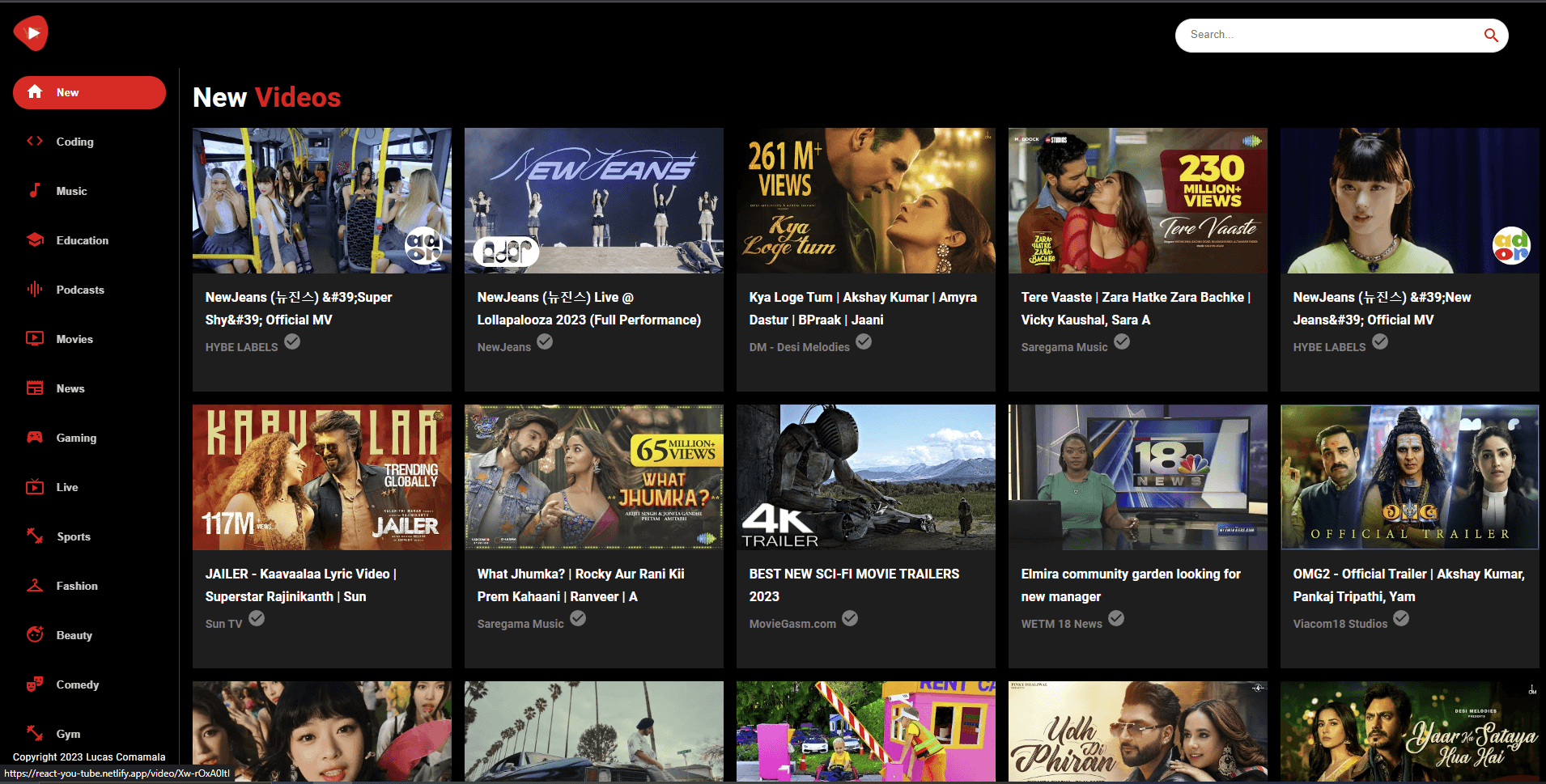
Task: Open the Podcasts category
Action: [80, 290]
